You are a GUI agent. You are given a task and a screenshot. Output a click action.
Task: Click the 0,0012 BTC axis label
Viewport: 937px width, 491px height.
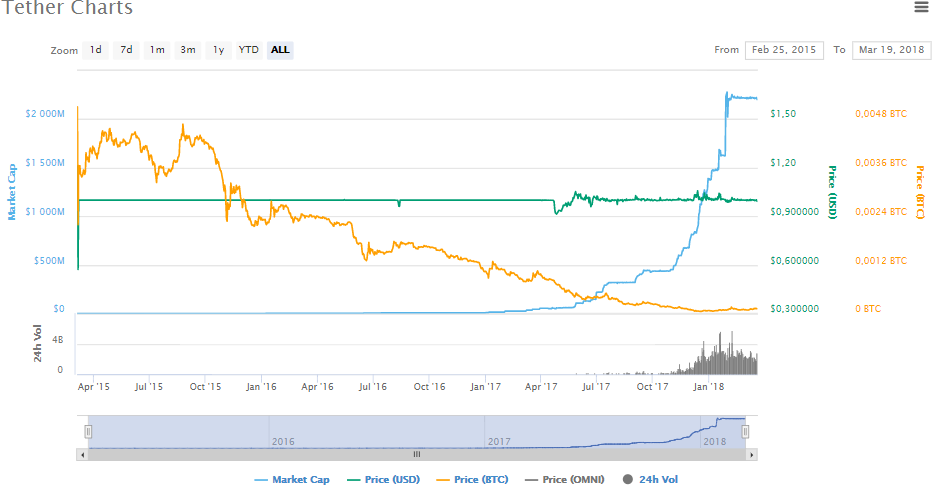point(881,260)
